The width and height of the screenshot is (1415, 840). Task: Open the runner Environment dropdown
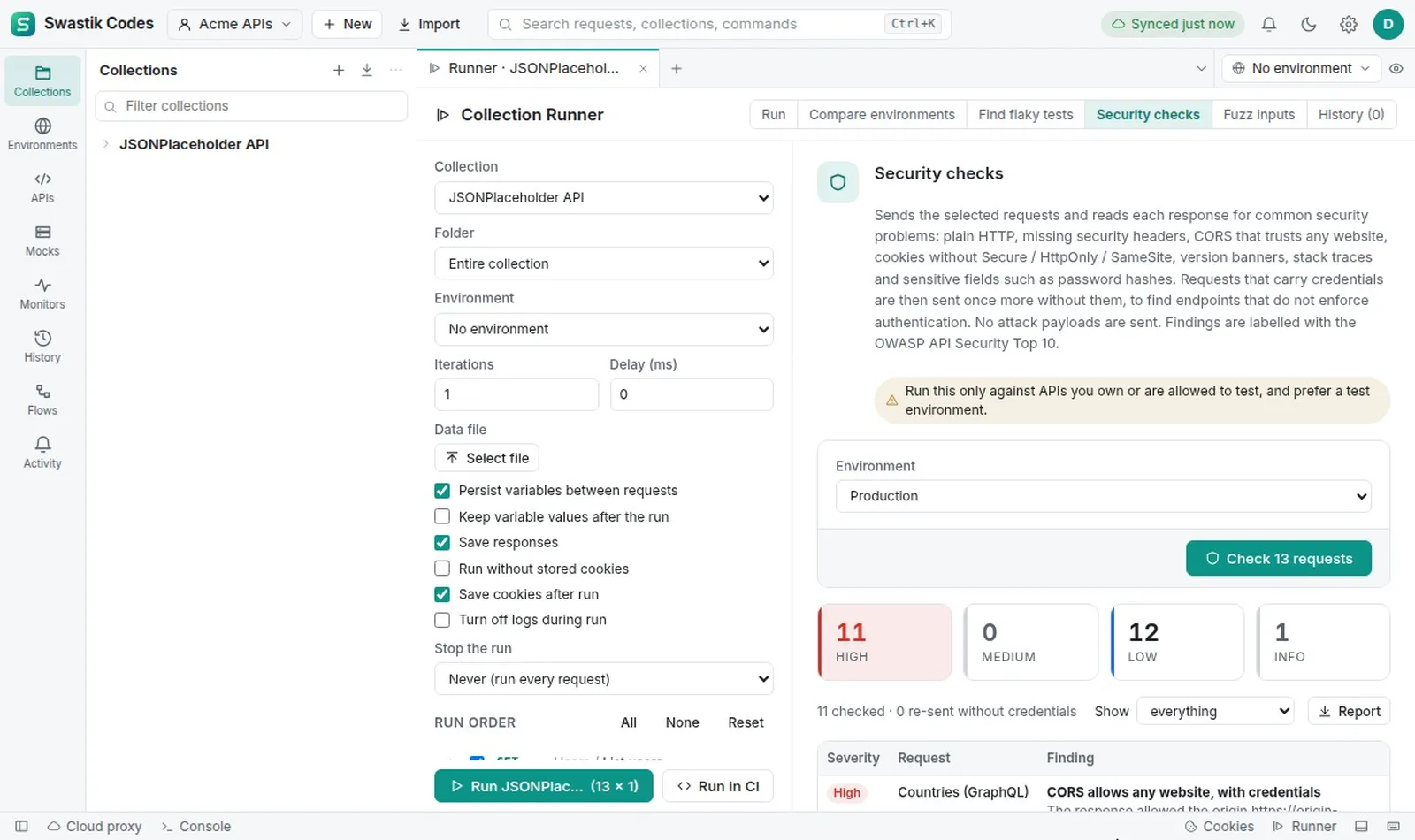[604, 329]
